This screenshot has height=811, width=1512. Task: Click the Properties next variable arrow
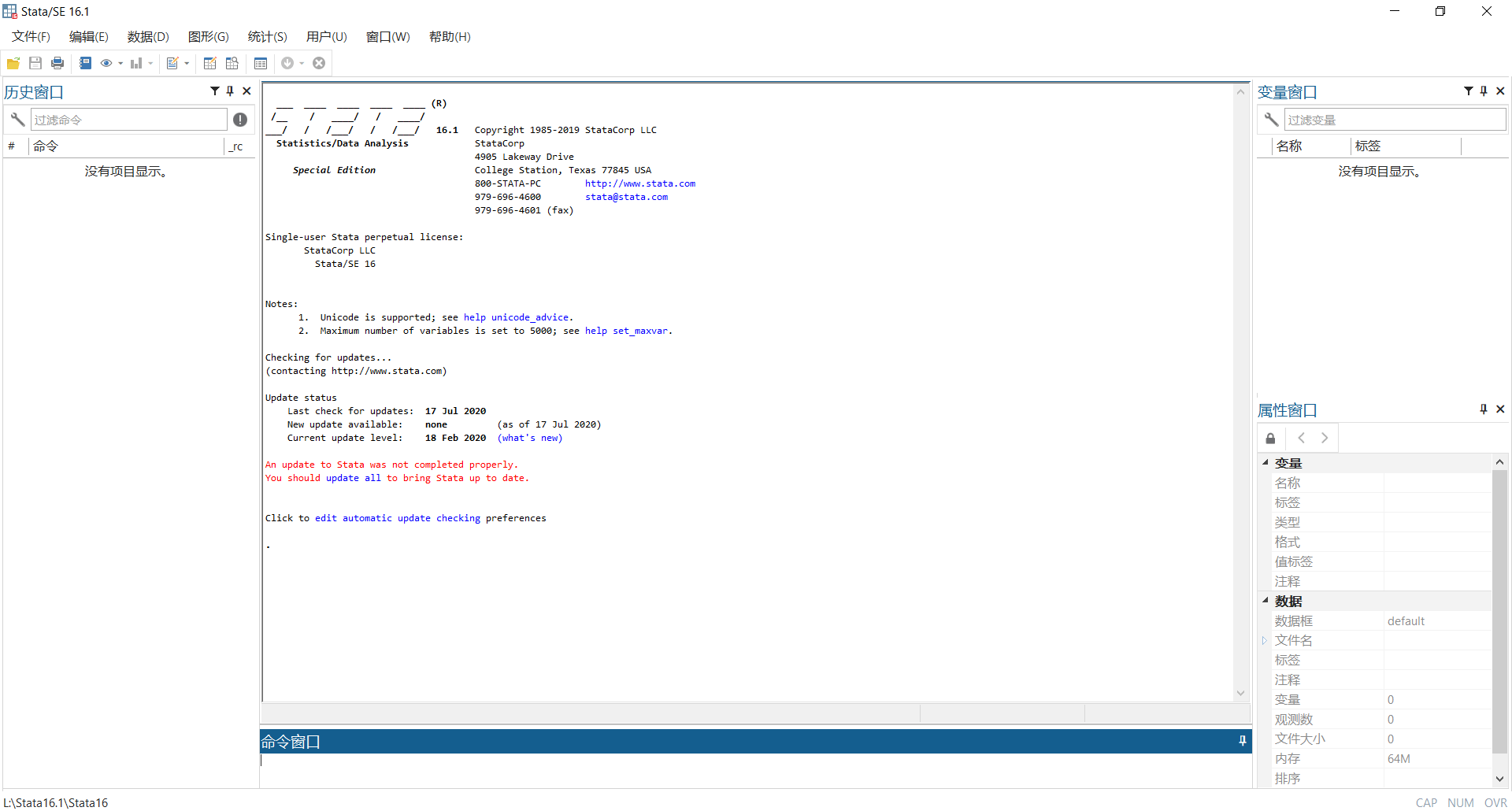[x=1325, y=439]
